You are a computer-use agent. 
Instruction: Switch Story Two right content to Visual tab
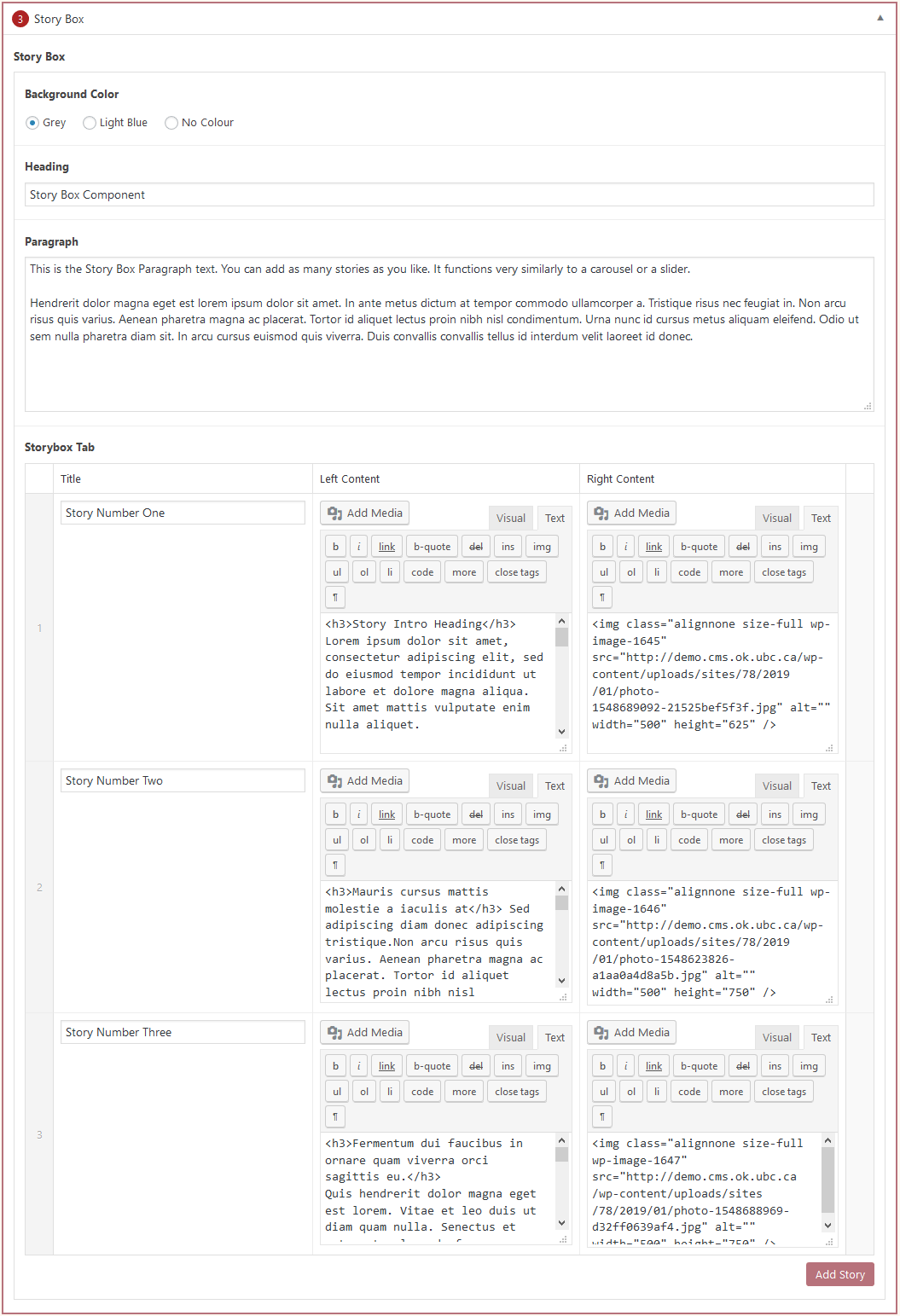pyautogui.click(x=777, y=786)
